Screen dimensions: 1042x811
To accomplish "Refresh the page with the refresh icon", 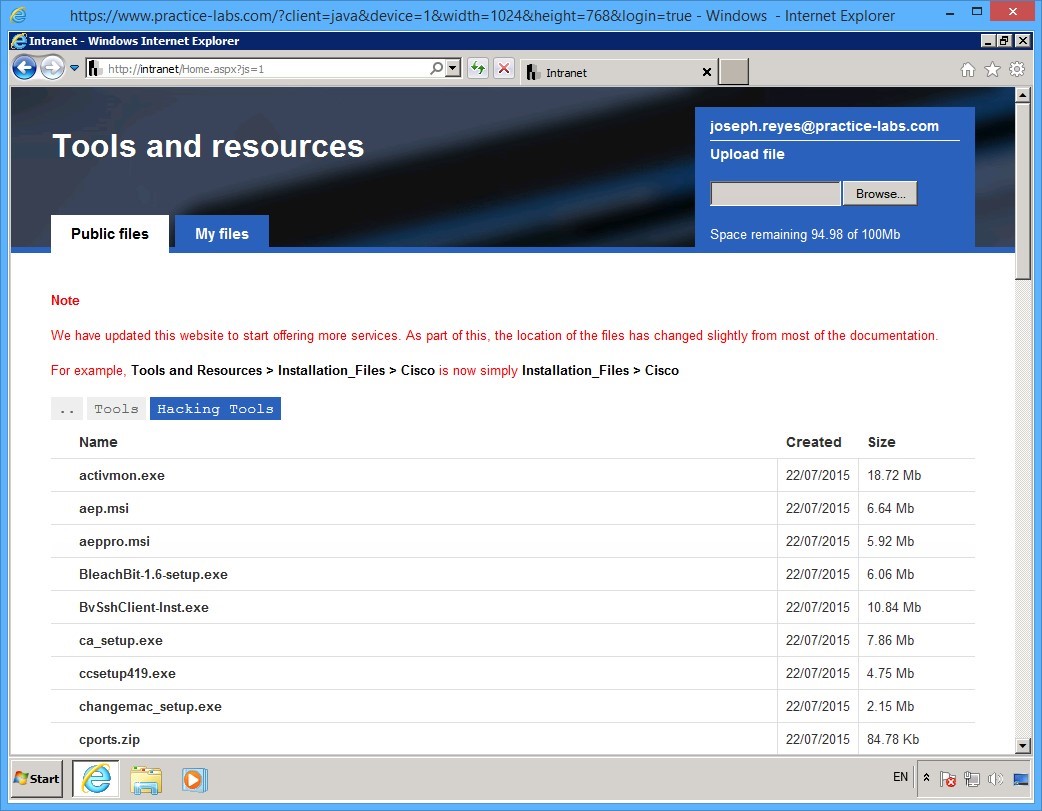I will click(478, 68).
